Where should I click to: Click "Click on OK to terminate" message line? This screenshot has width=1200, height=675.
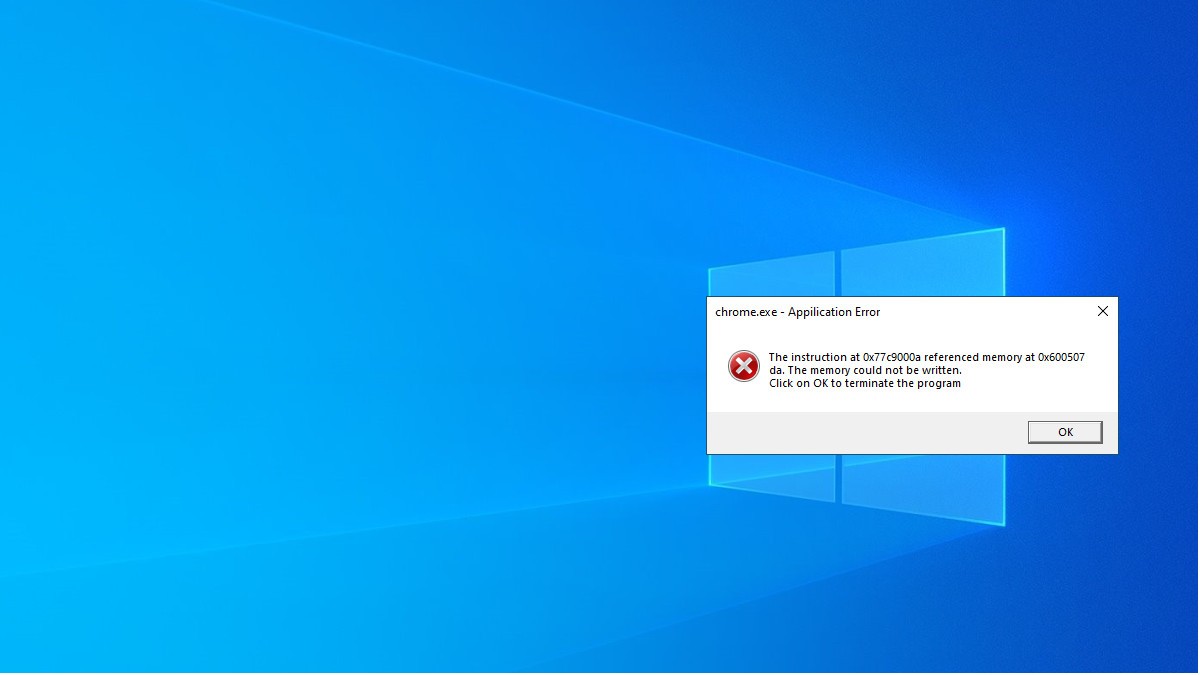pos(864,383)
